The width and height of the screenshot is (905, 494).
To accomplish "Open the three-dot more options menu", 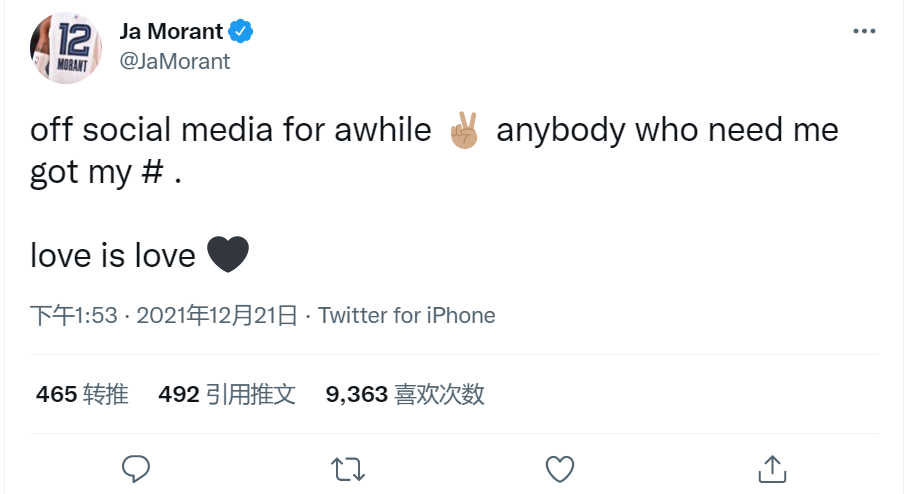I will pyautogui.click(x=863, y=31).
